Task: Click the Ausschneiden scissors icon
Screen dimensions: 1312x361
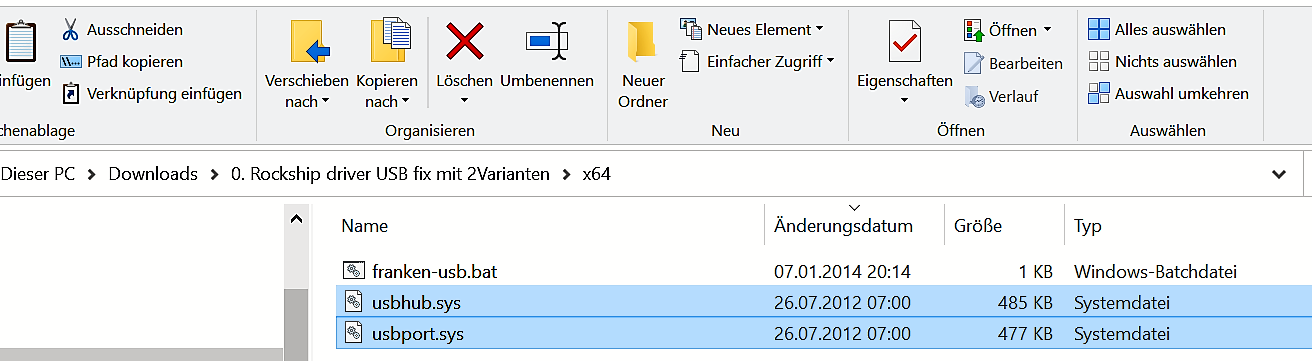Action: [70, 29]
